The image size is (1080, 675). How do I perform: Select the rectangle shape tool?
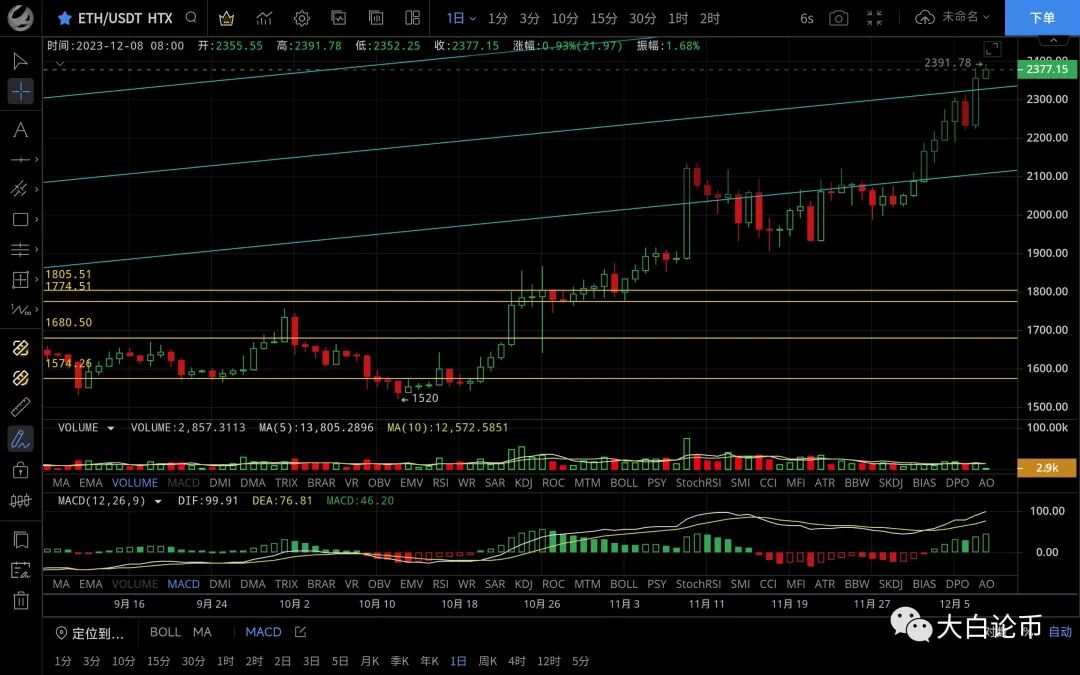[x=21, y=219]
